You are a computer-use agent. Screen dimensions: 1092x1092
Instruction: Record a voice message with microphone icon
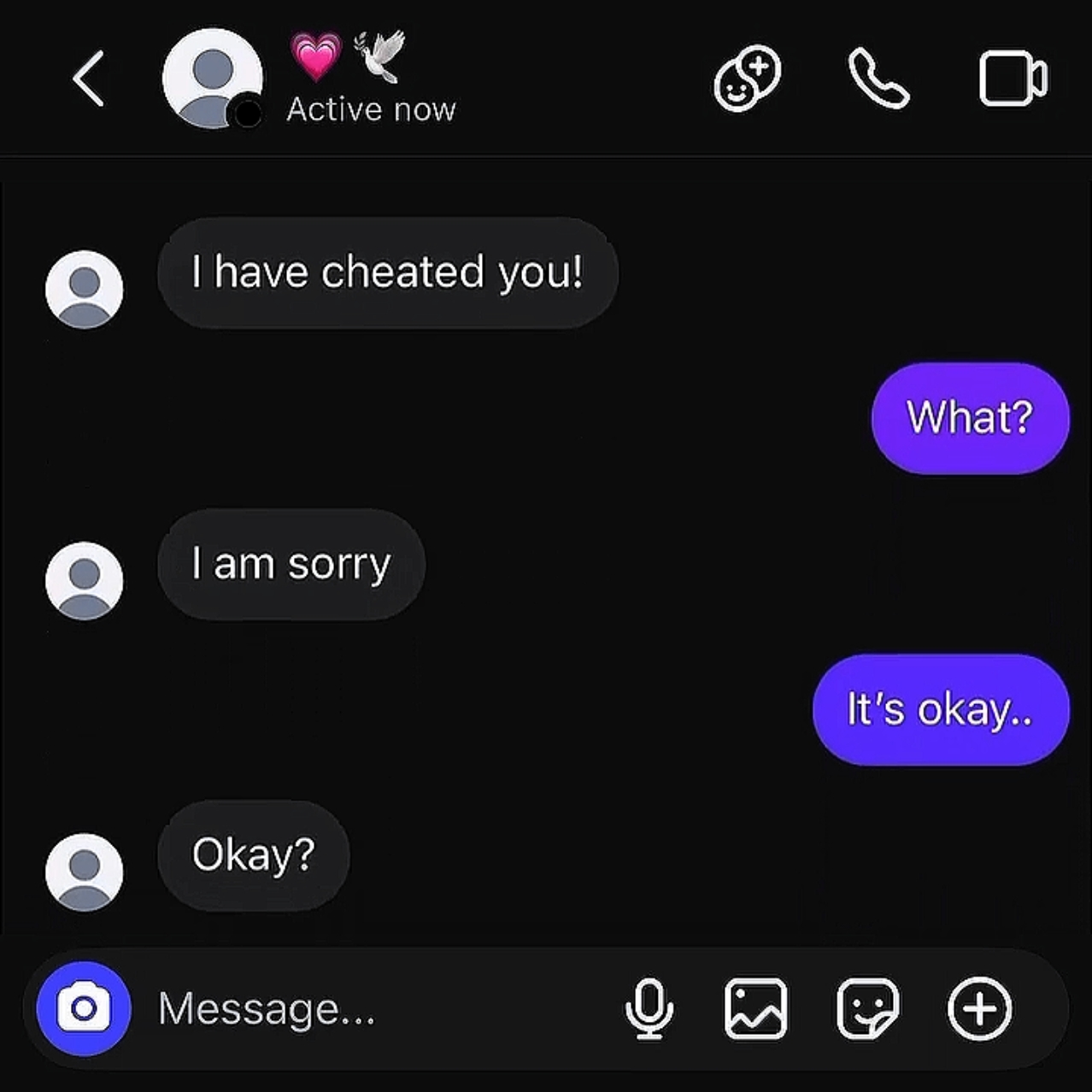tap(649, 1009)
